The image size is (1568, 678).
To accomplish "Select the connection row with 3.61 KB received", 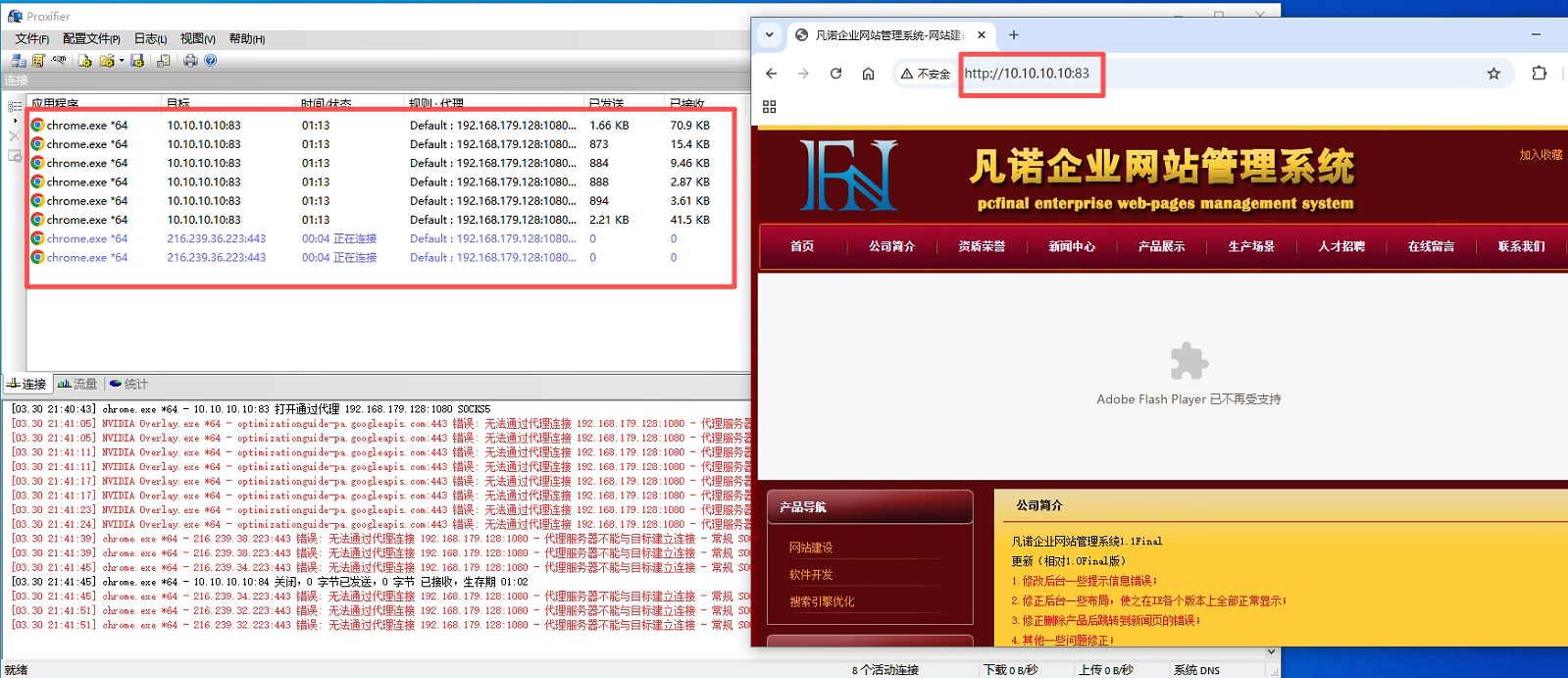I will point(380,201).
